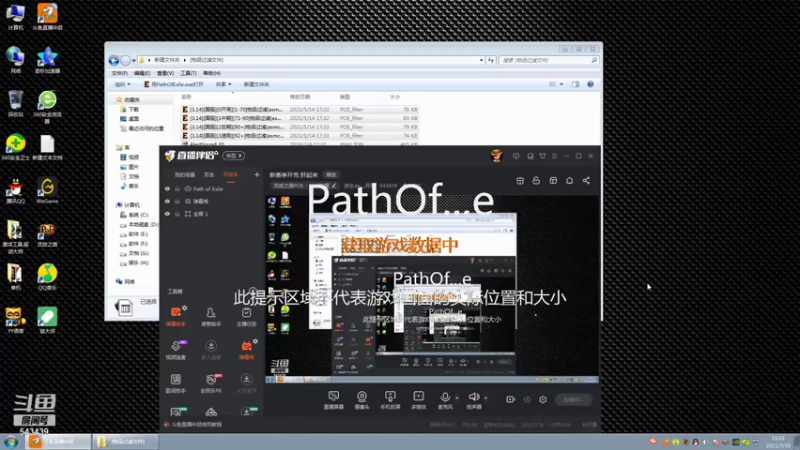Click the Explorer search input field
Viewport: 800px width, 450px height.
point(548,60)
